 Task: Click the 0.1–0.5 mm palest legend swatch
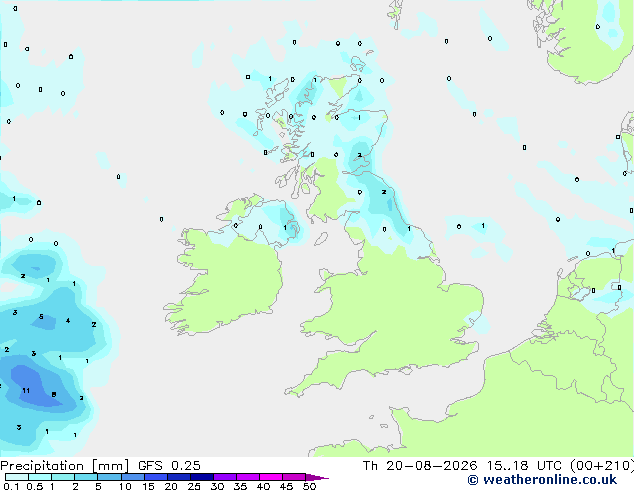(17, 477)
